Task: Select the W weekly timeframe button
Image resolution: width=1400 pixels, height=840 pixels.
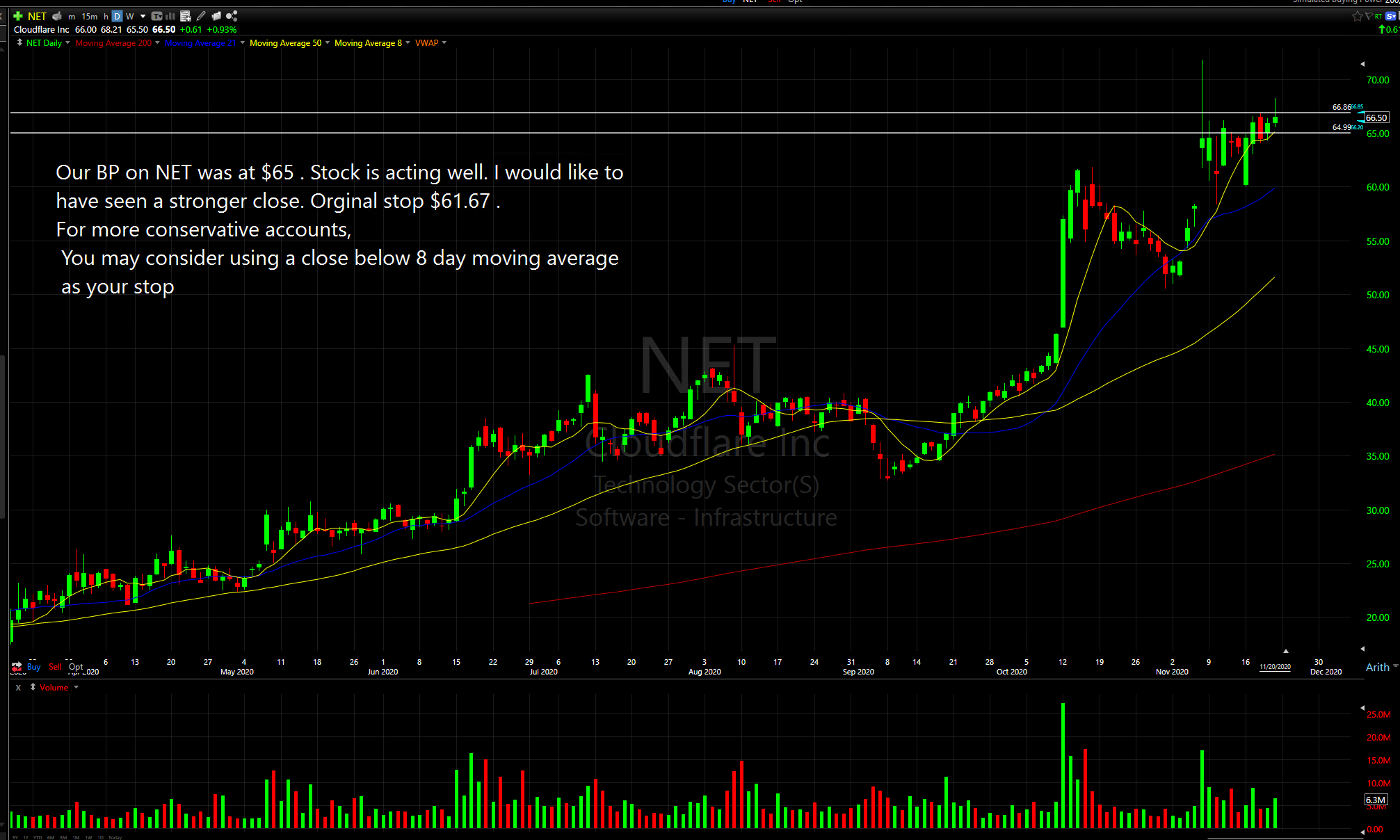Action: click(129, 16)
